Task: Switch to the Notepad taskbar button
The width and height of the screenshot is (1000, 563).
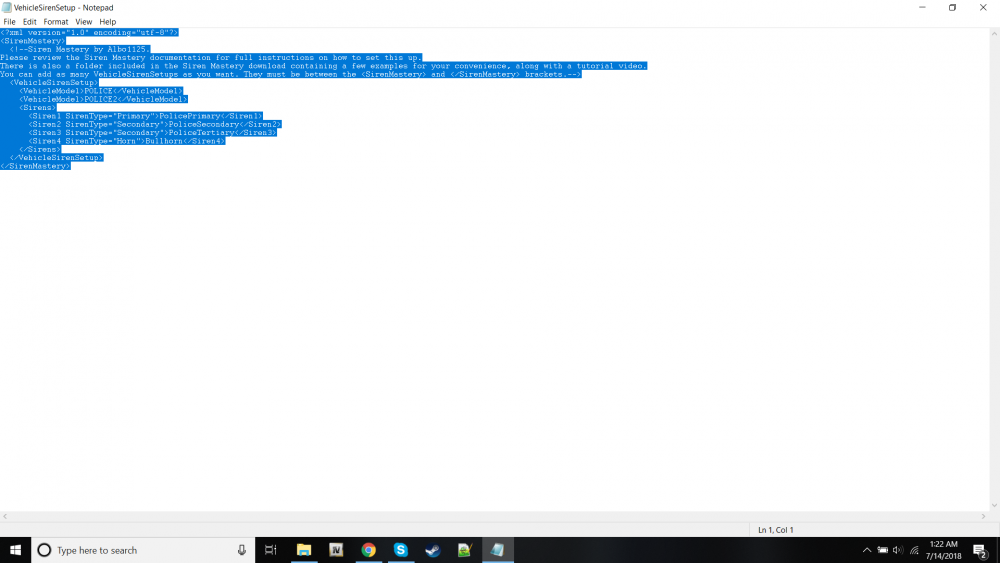Action: pos(497,550)
